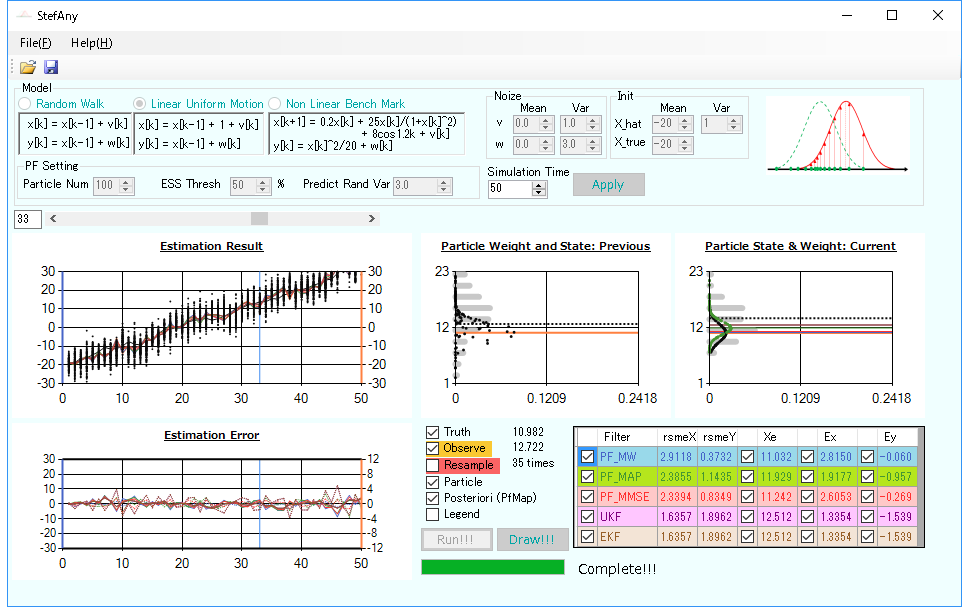The height and width of the screenshot is (614, 969).
Task: Open the File menu
Action: 35,43
